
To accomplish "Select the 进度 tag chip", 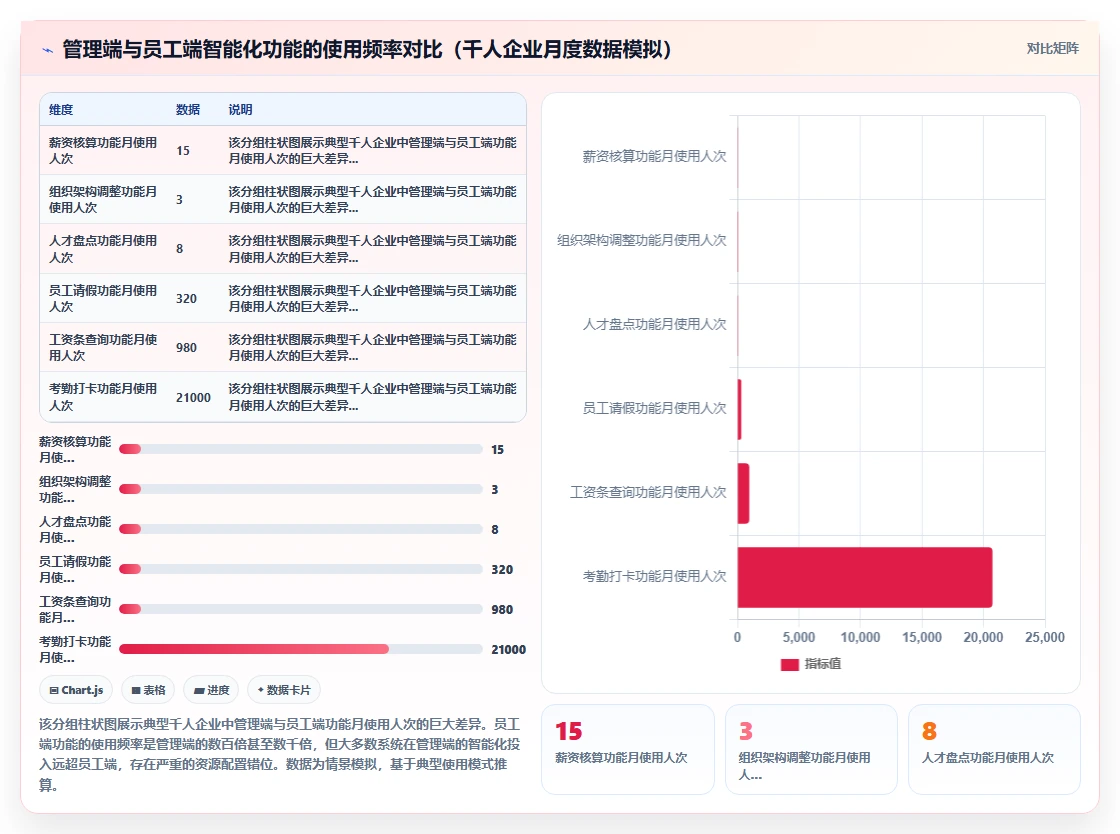I will (211, 690).
